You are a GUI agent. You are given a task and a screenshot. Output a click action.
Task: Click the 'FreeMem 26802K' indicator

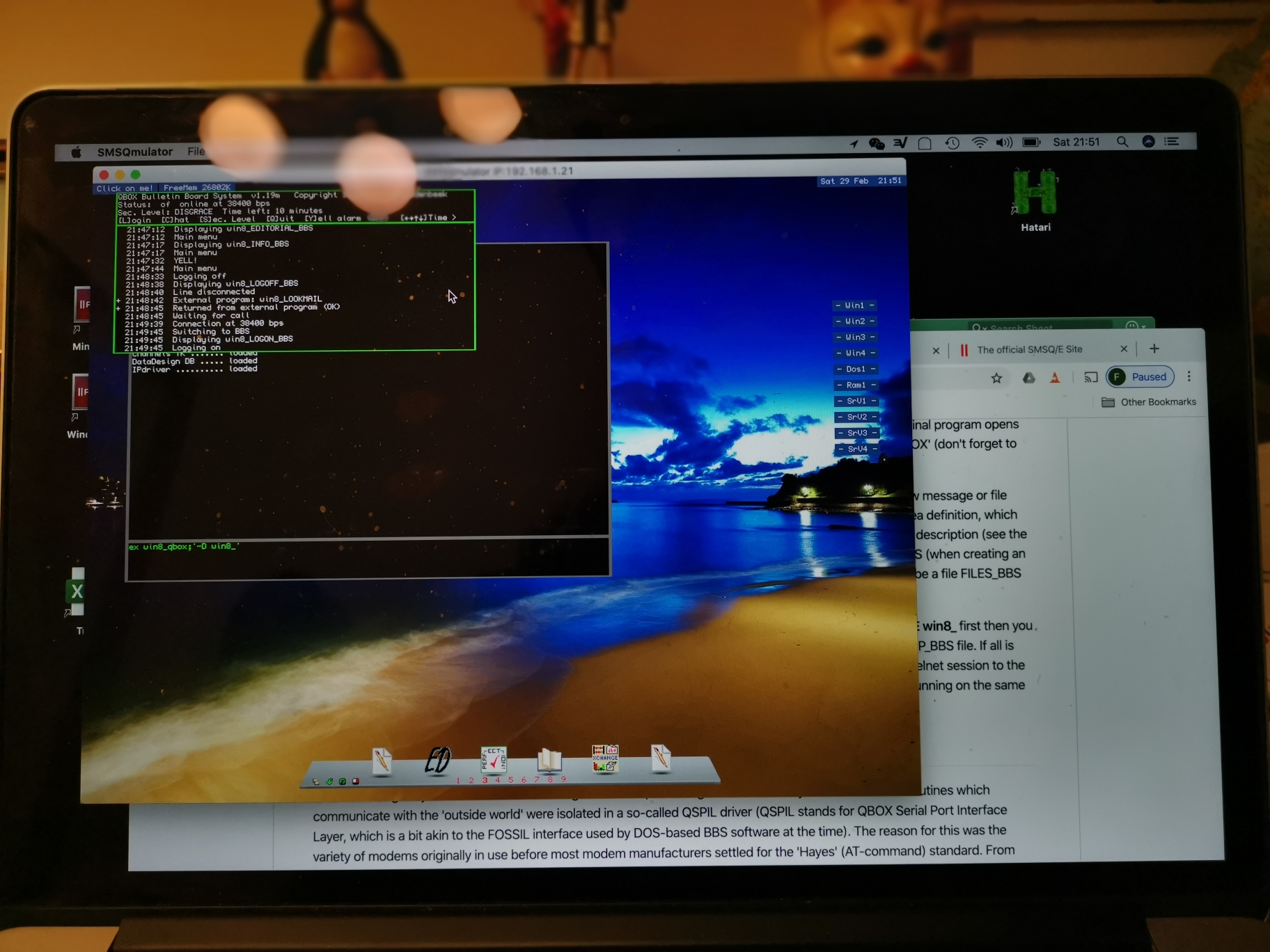[197, 188]
